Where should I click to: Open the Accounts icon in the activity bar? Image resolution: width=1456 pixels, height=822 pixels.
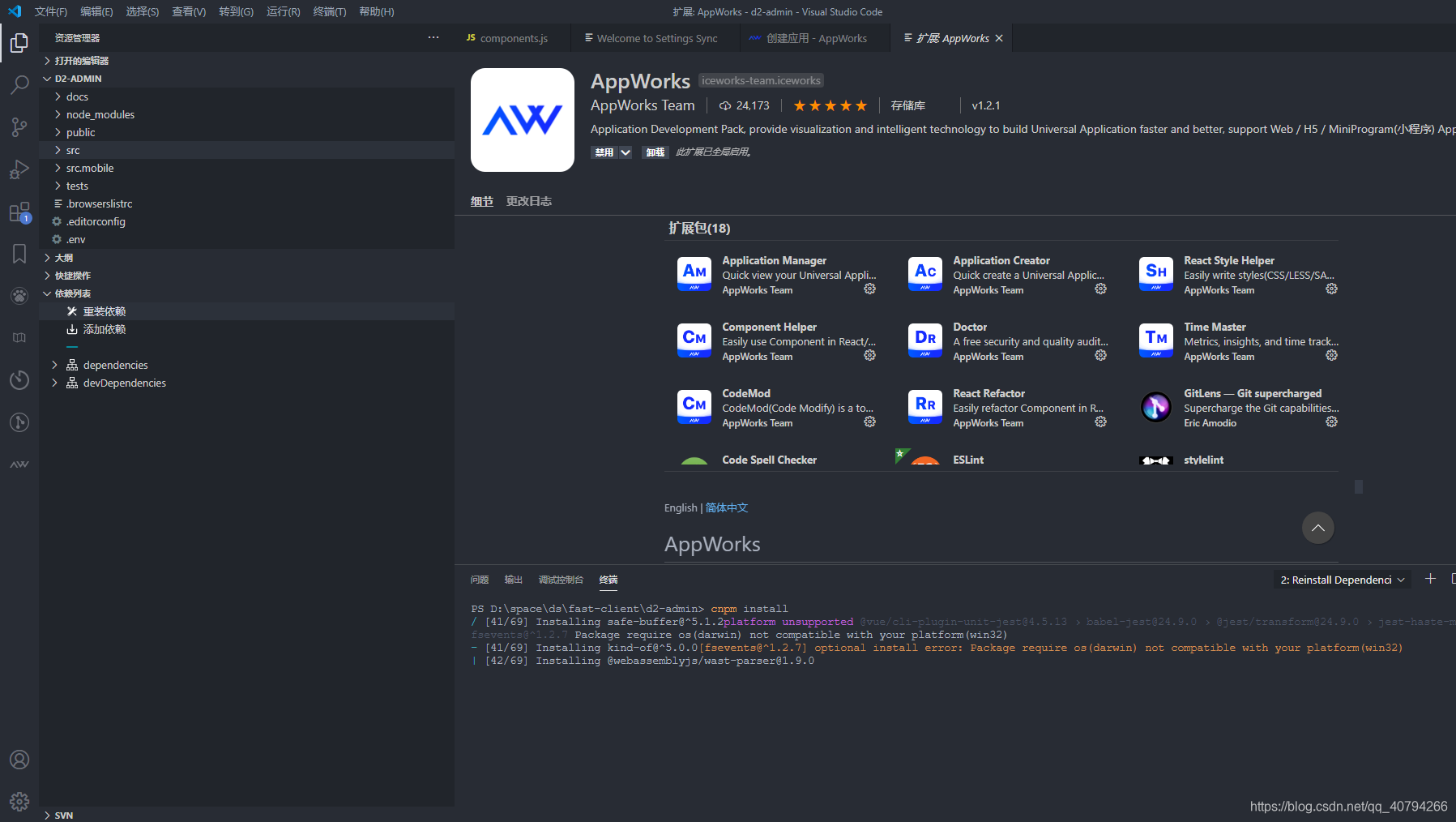(x=19, y=760)
